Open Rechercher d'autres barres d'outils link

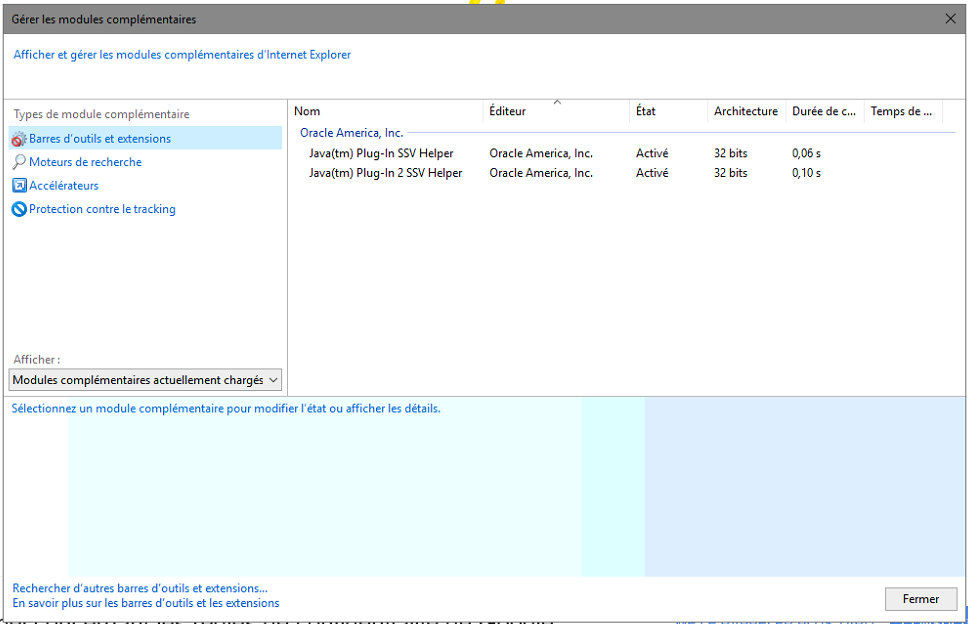(x=140, y=588)
